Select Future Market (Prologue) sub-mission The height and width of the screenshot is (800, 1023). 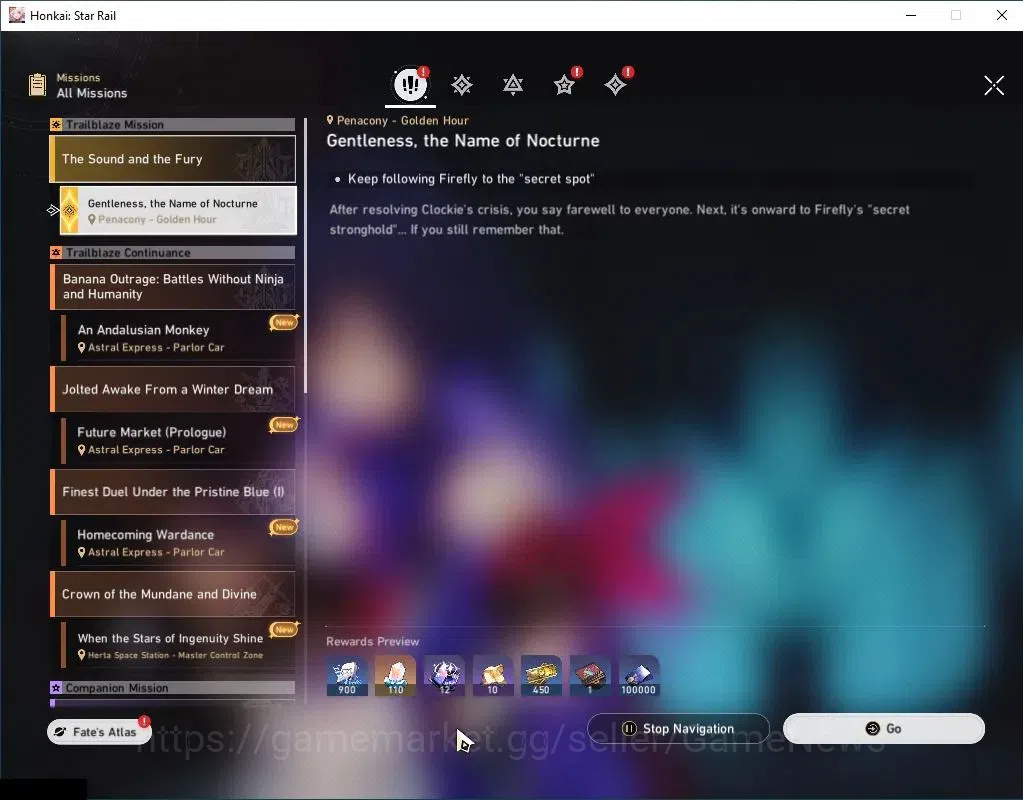178,440
